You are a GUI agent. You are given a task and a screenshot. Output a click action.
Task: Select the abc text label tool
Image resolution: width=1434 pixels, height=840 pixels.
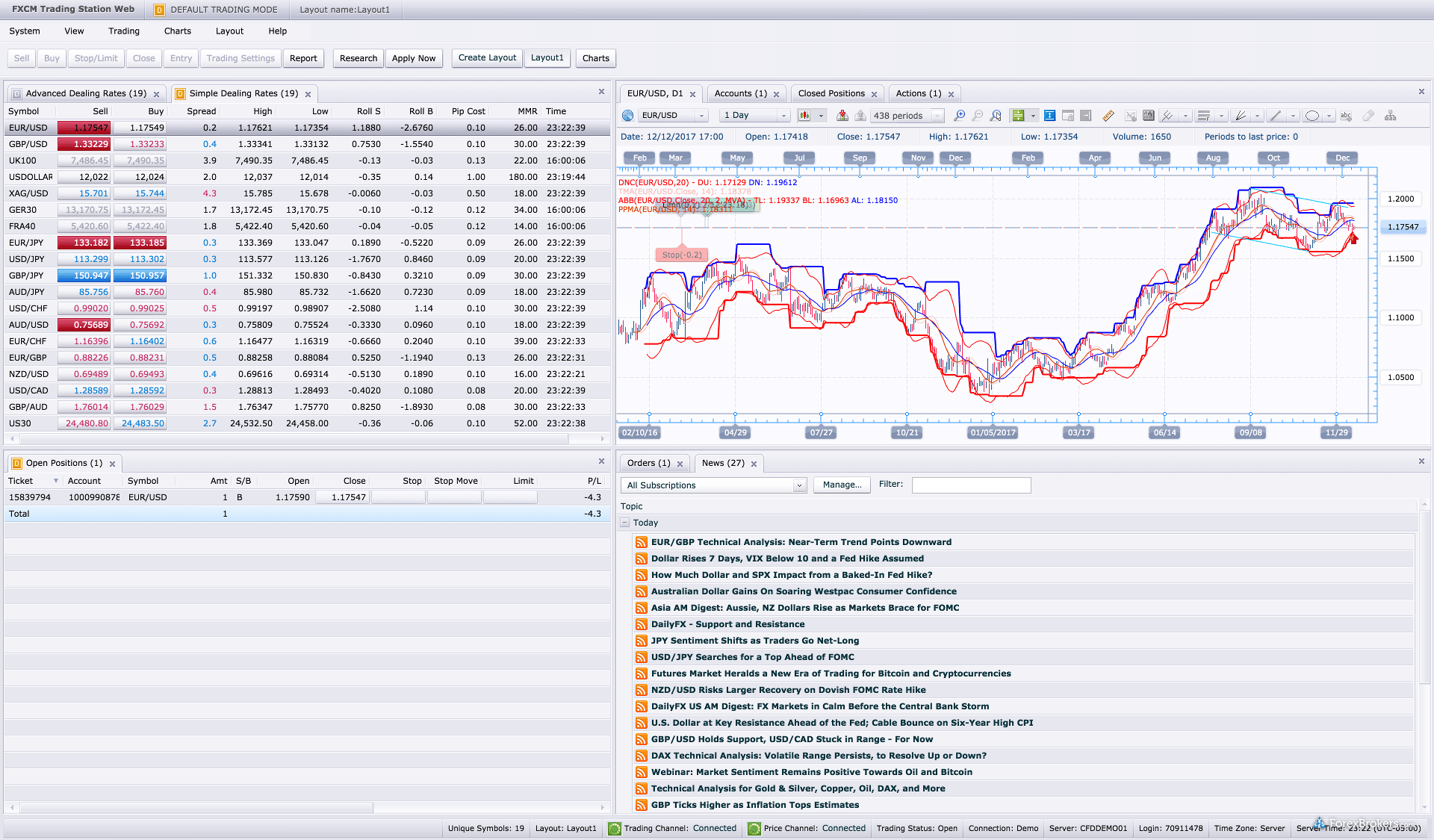pyautogui.click(x=1347, y=116)
